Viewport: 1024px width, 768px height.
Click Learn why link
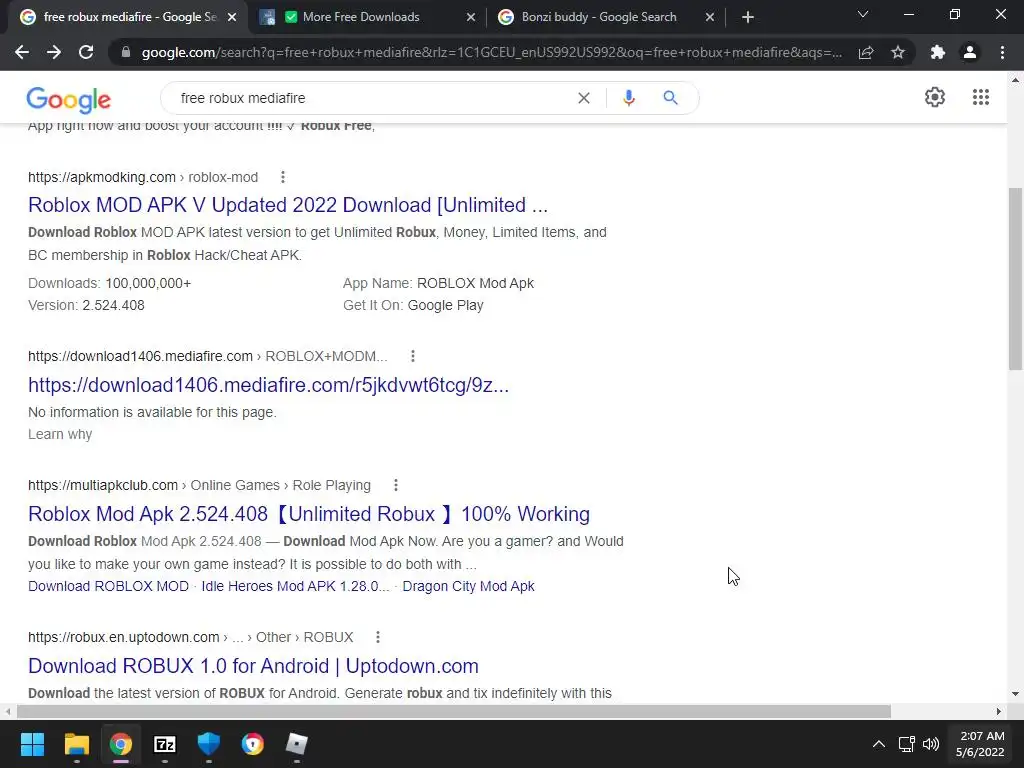click(x=60, y=434)
